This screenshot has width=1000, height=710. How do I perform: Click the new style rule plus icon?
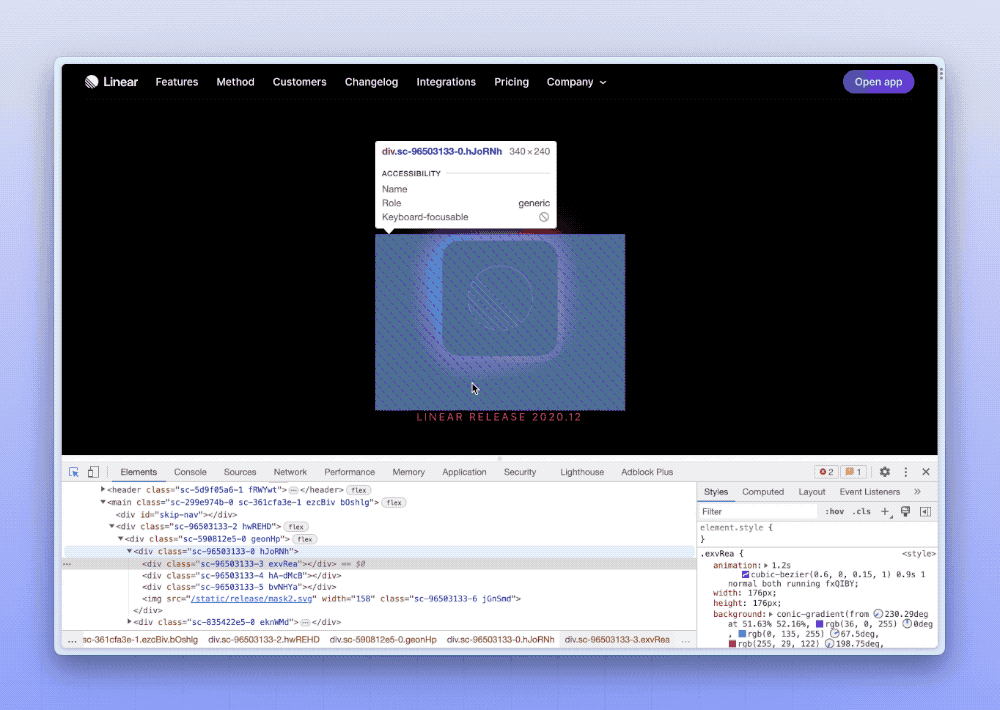pyautogui.click(x=885, y=512)
